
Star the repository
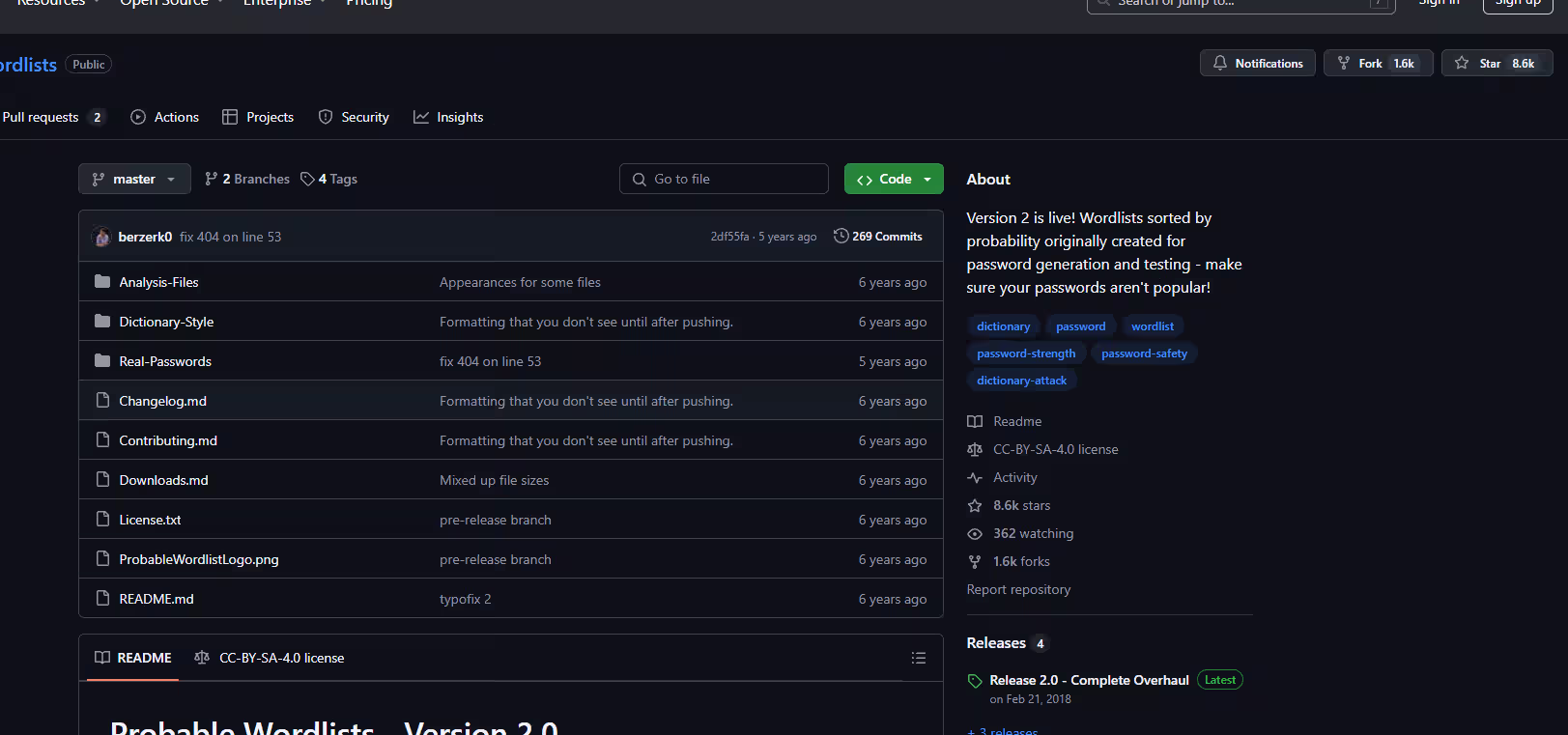1496,64
